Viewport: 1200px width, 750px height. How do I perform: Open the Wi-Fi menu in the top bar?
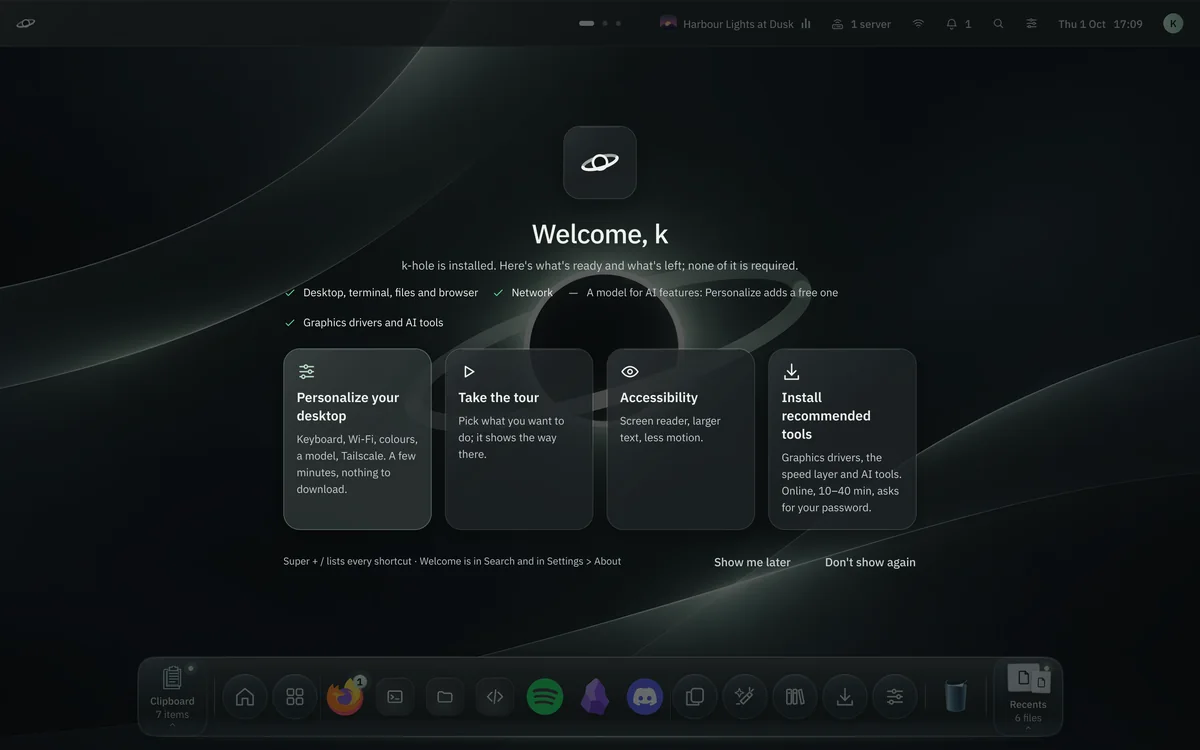918,24
